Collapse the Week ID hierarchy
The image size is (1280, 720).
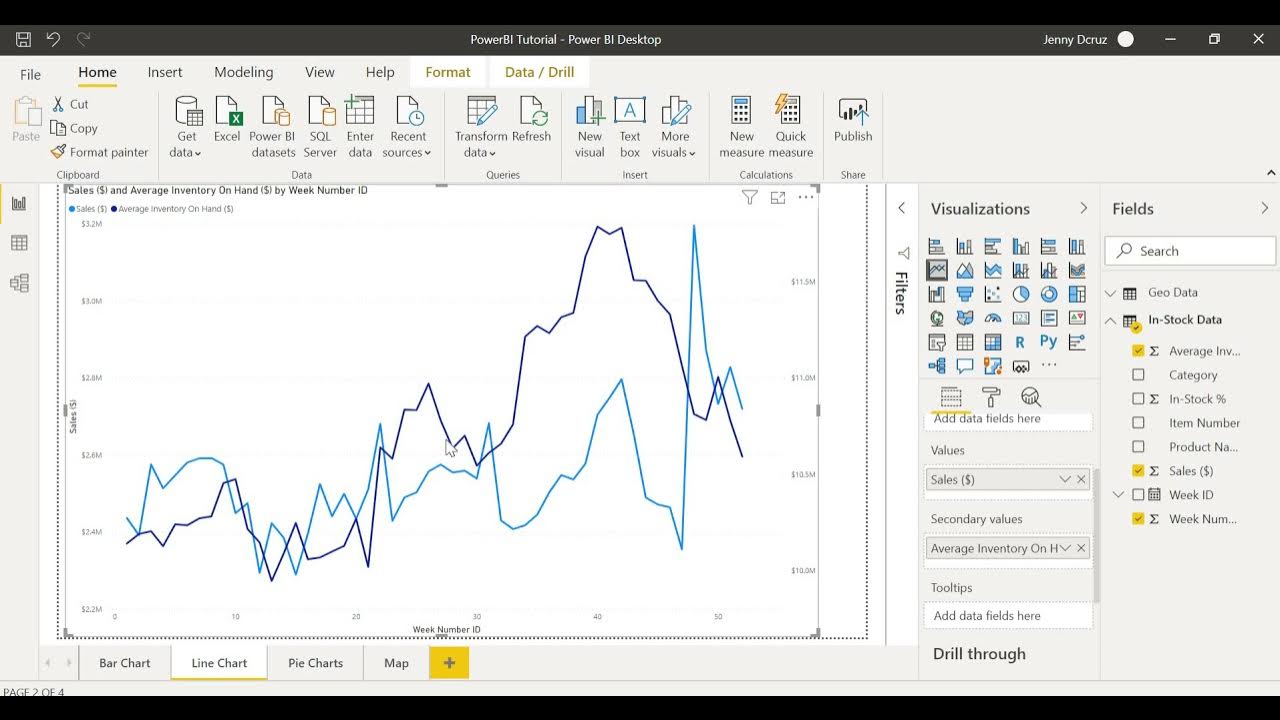point(1119,495)
